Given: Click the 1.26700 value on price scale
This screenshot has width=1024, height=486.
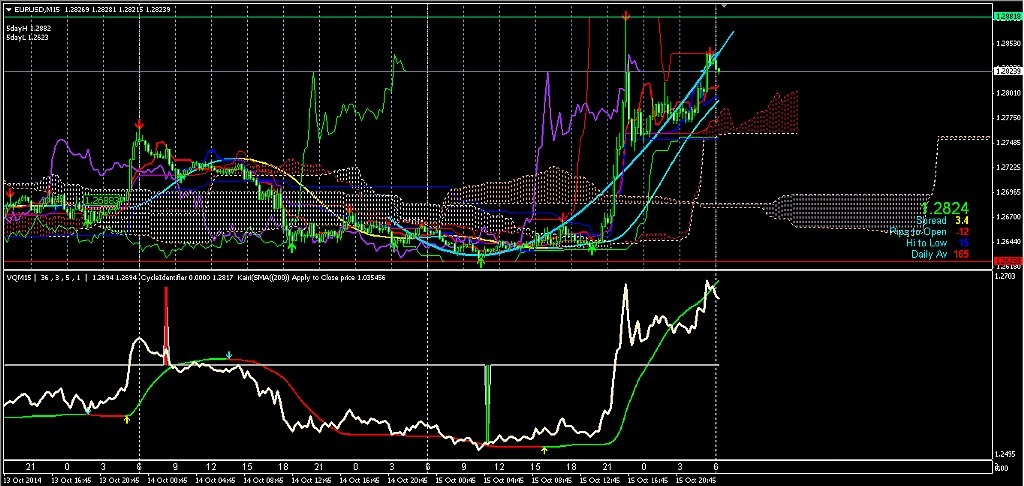Looking at the screenshot, I should [1008, 217].
